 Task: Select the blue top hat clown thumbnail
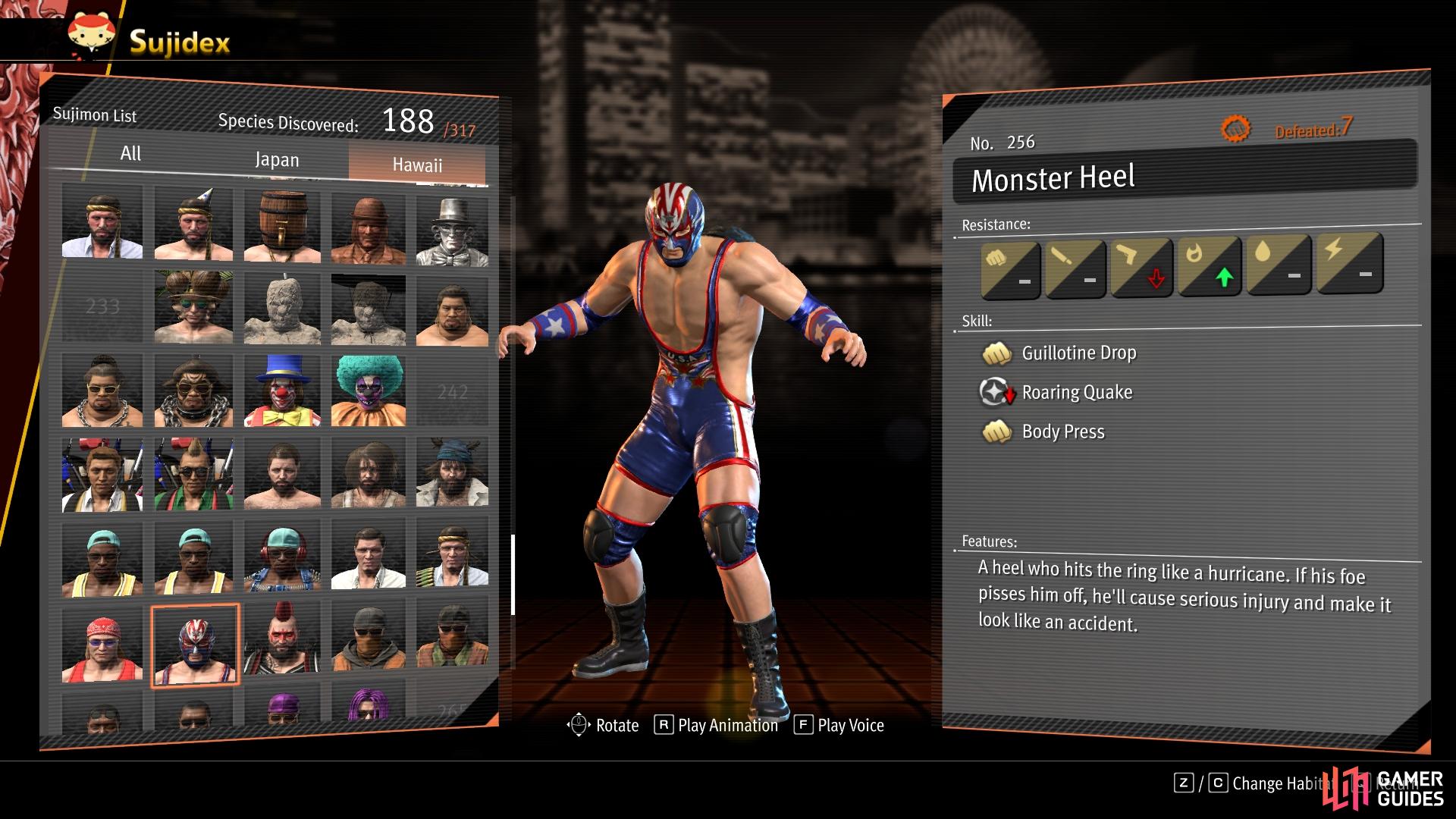tap(281, 391)
